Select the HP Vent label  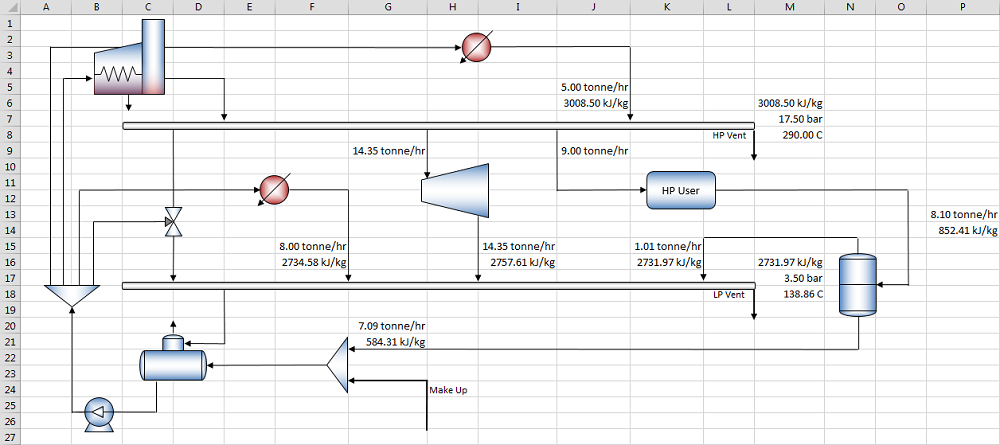coord(728,135)
